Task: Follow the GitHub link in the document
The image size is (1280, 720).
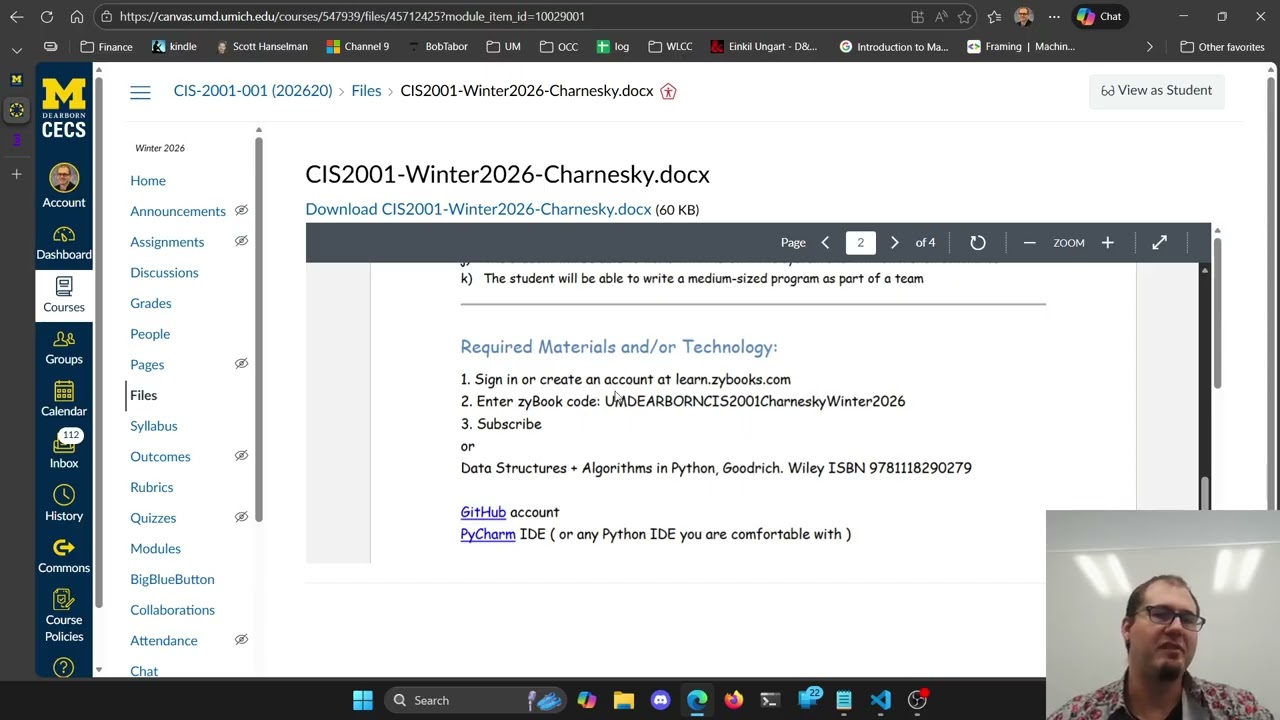Action: tap(483, 512)
